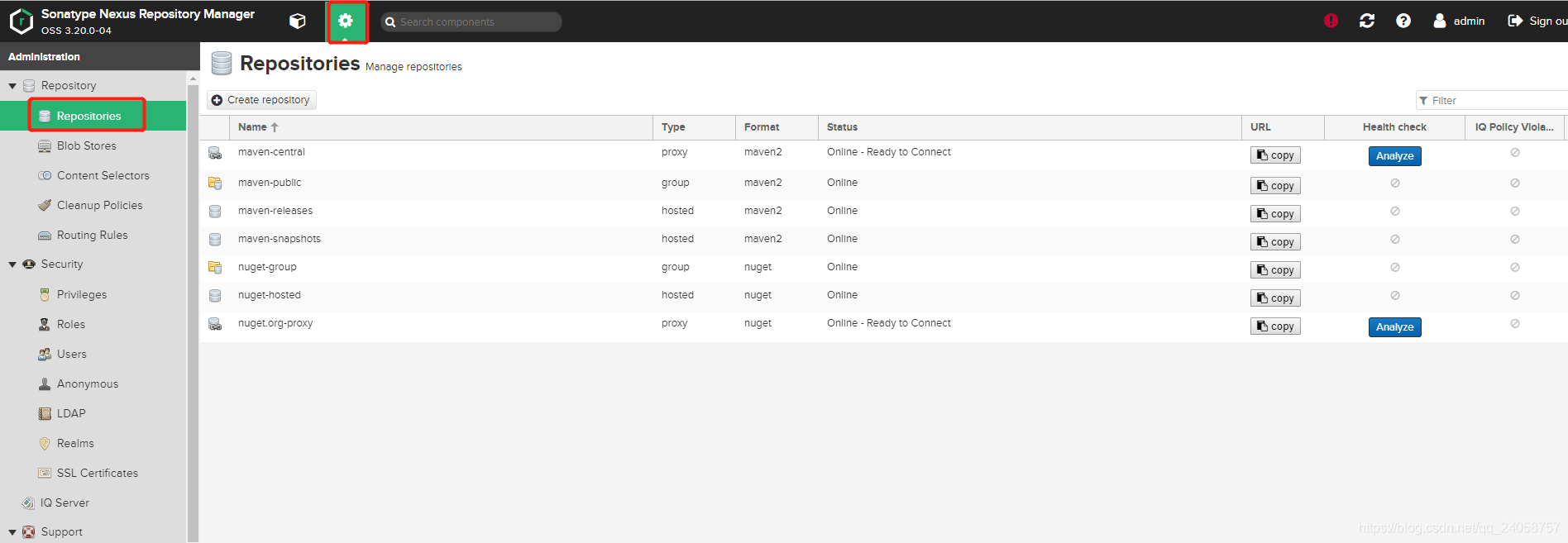The image size is (1568, 543).
Task: Collapse the Support tree section
Action: [12, 532]
